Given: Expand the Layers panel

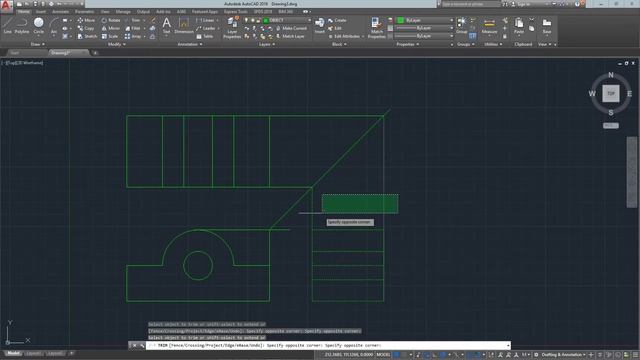Looking at the screenshot, I should click(x=267, y=44).
